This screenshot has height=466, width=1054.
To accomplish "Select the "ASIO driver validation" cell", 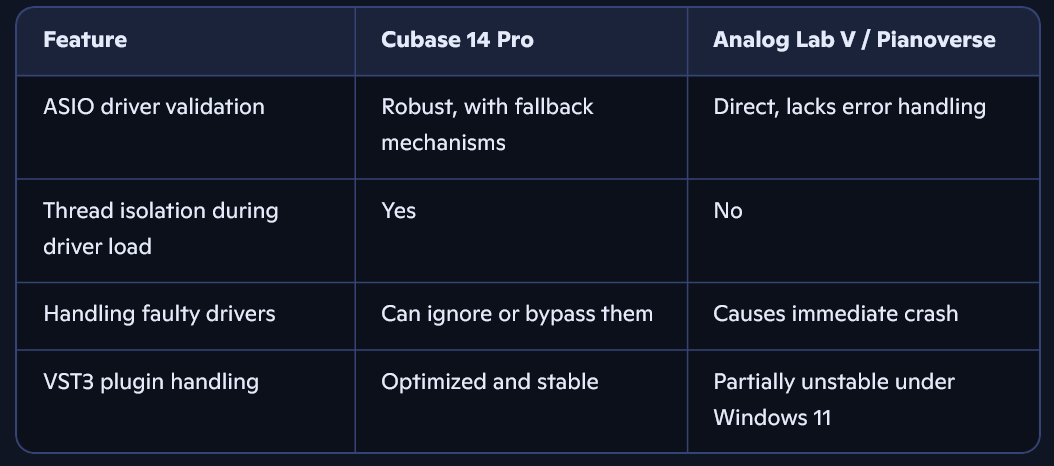I will [x=154, y=106].
